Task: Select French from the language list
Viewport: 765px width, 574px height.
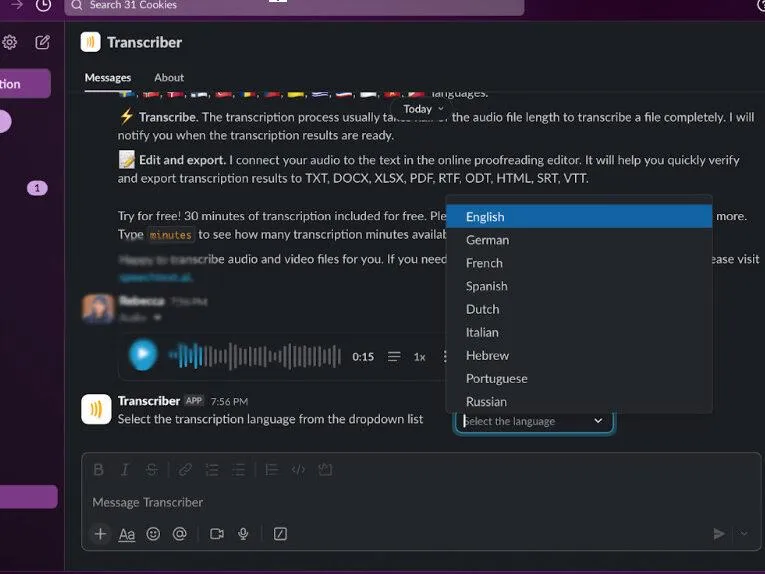Action: click(579, 263)
